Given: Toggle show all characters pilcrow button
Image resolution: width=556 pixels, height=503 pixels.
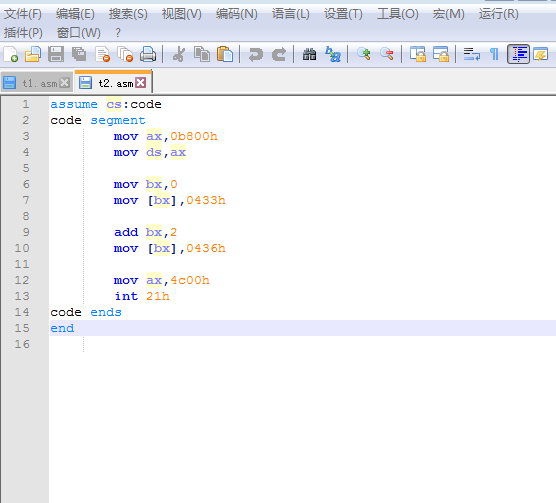Looking at the screenshot, I should (x=494, y=55).
